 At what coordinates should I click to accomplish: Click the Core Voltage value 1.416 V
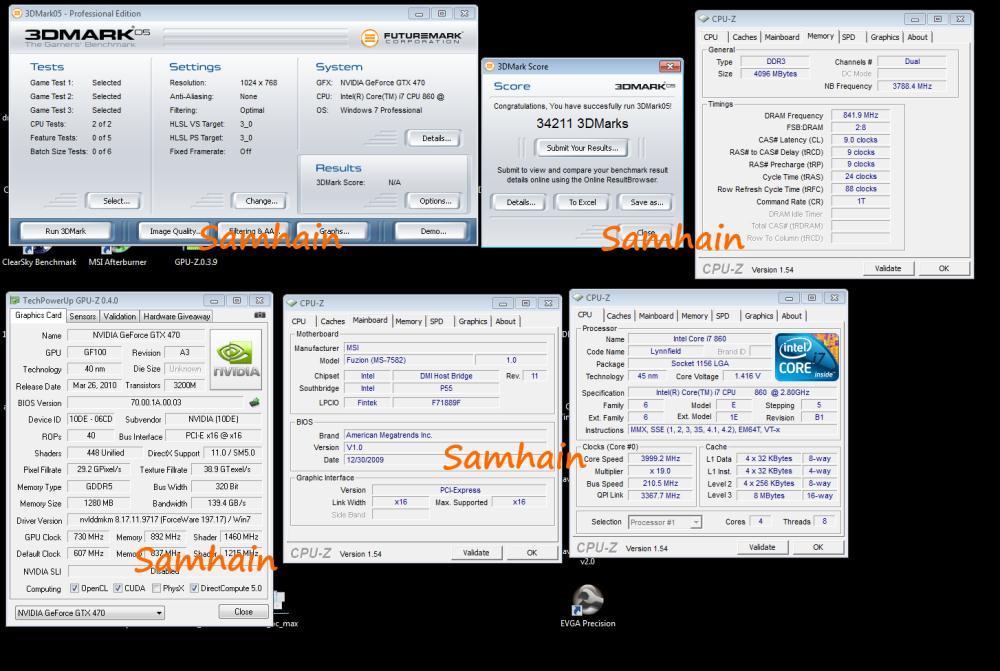tap(747, 376)
